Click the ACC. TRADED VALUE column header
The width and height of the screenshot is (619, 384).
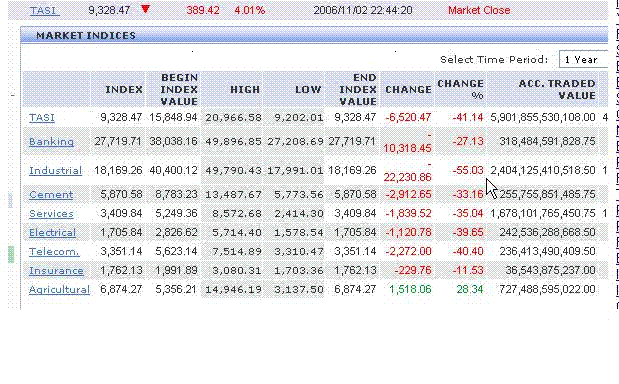[x=557, y=90]
